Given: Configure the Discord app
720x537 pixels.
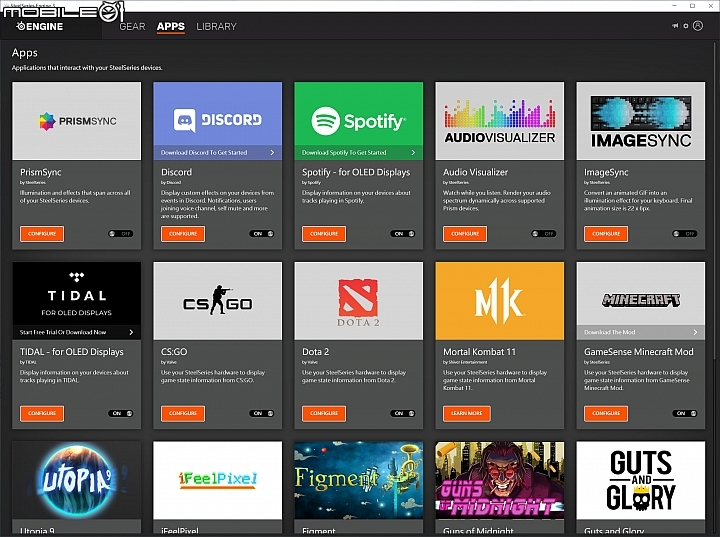Looking at the screenshot, I should tap(183, 234).
